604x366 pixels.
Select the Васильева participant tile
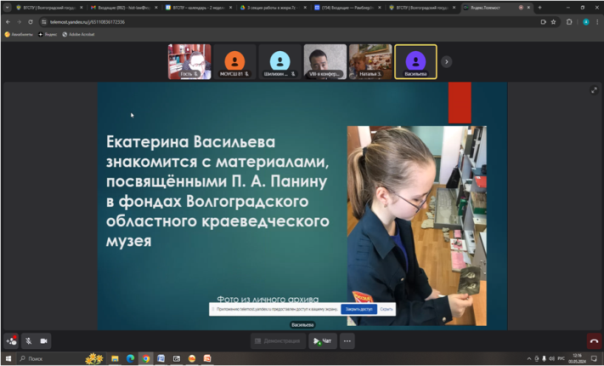[x=416, y=62]
